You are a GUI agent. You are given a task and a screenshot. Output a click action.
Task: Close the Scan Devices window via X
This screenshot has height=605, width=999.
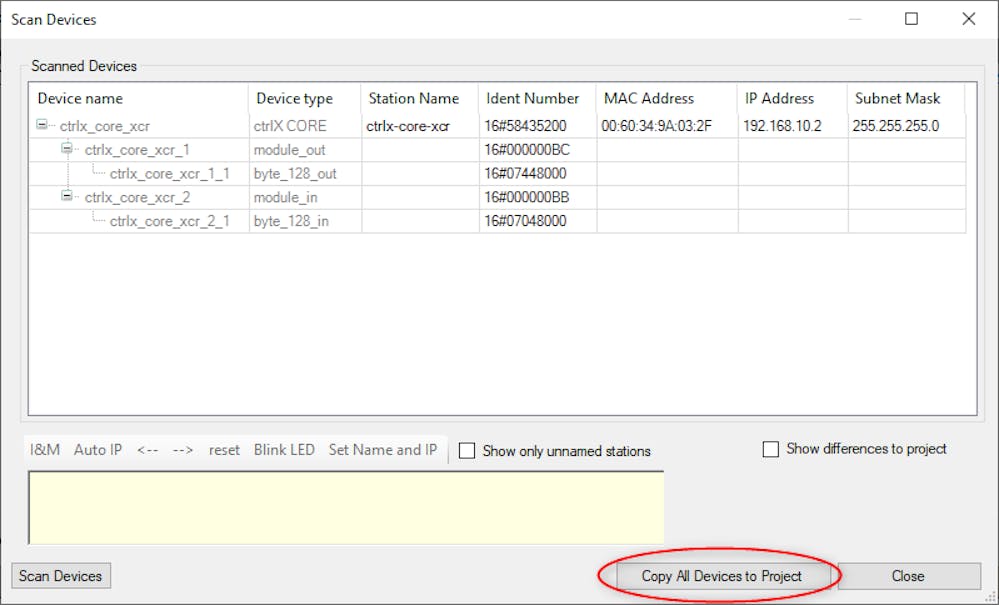pyautogui.click(x=968, y=19)
